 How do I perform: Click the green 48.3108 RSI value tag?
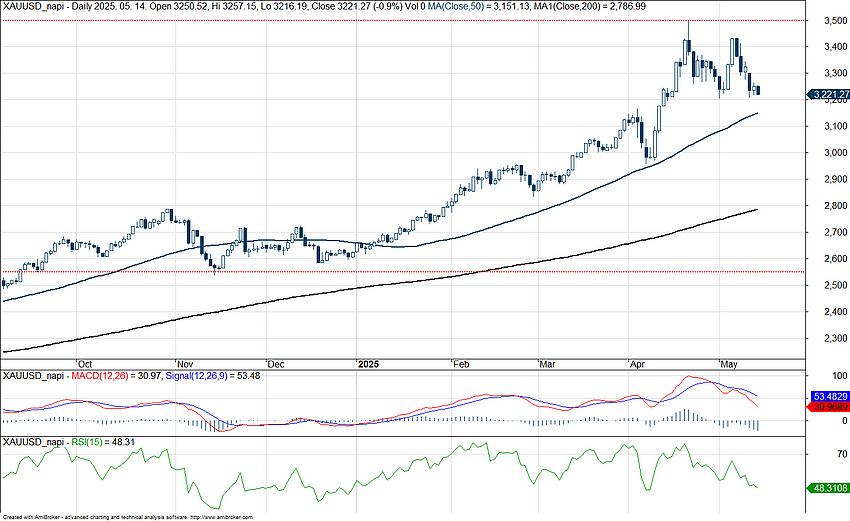[829, 488]
